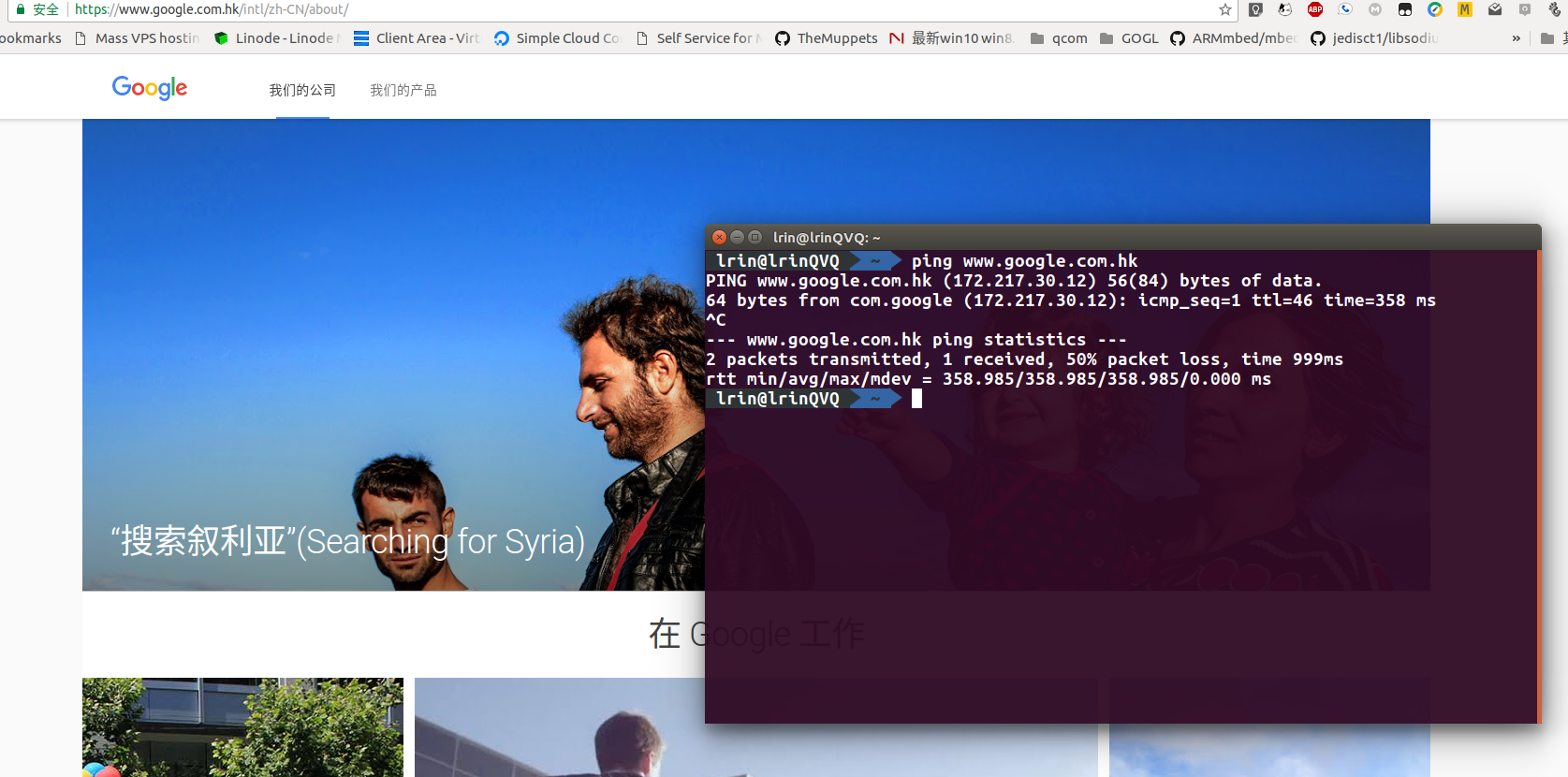Bookmark this page with the star icon
The width and height of the screenshot is (1568, 777).
[1224, 9]
